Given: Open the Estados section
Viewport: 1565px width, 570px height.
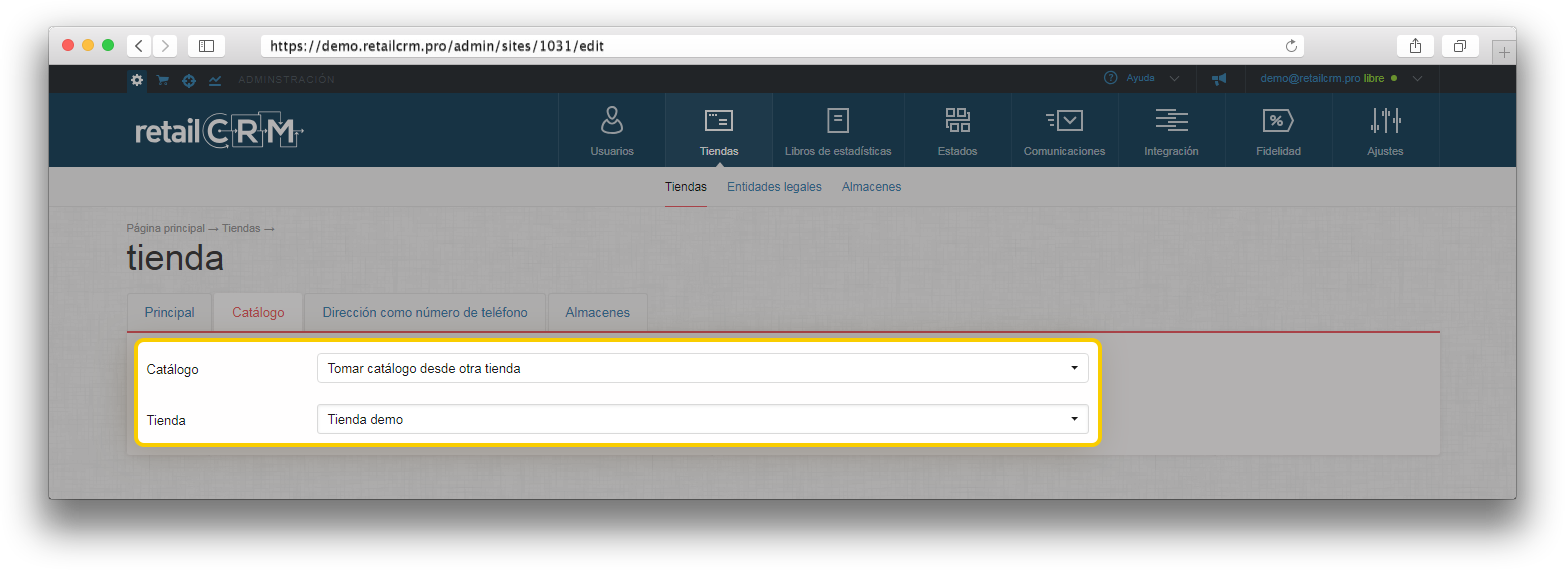Looking at the screenshot, I should coord(958,131).
